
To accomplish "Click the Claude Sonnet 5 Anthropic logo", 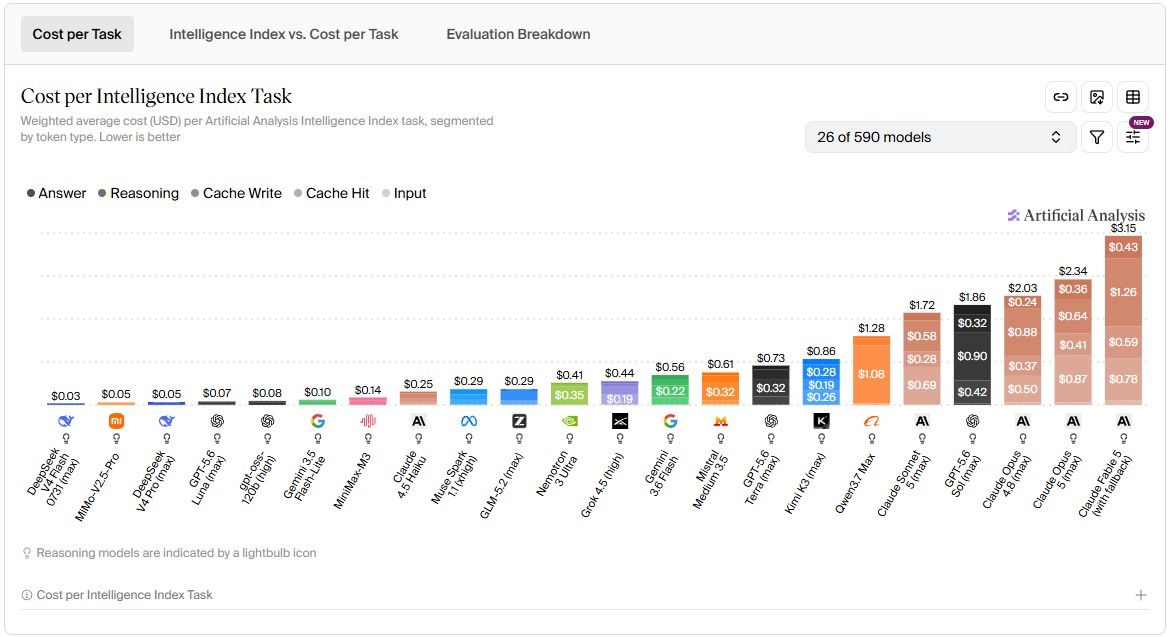I will pyautogui.click(x=922, y=421).
